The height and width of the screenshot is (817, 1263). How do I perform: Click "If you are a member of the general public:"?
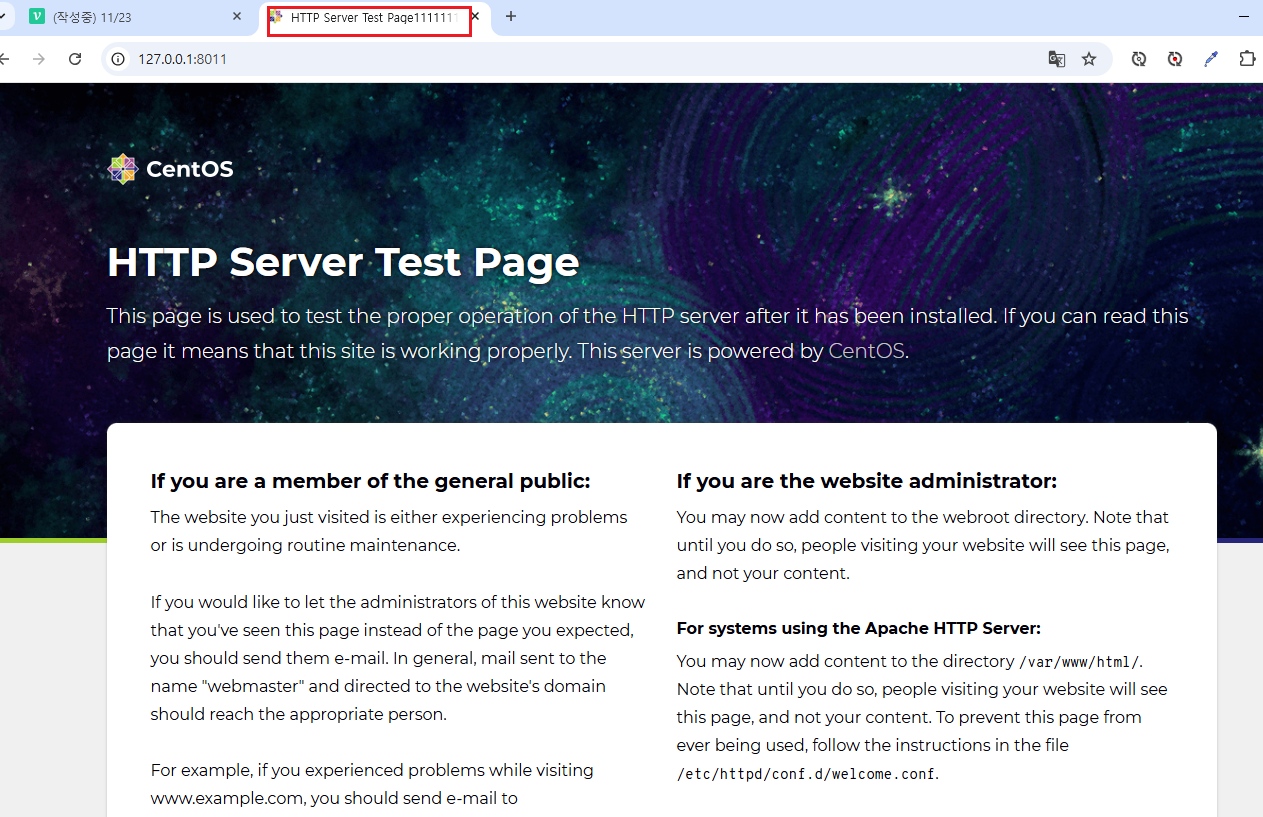(x=370, y=481)
